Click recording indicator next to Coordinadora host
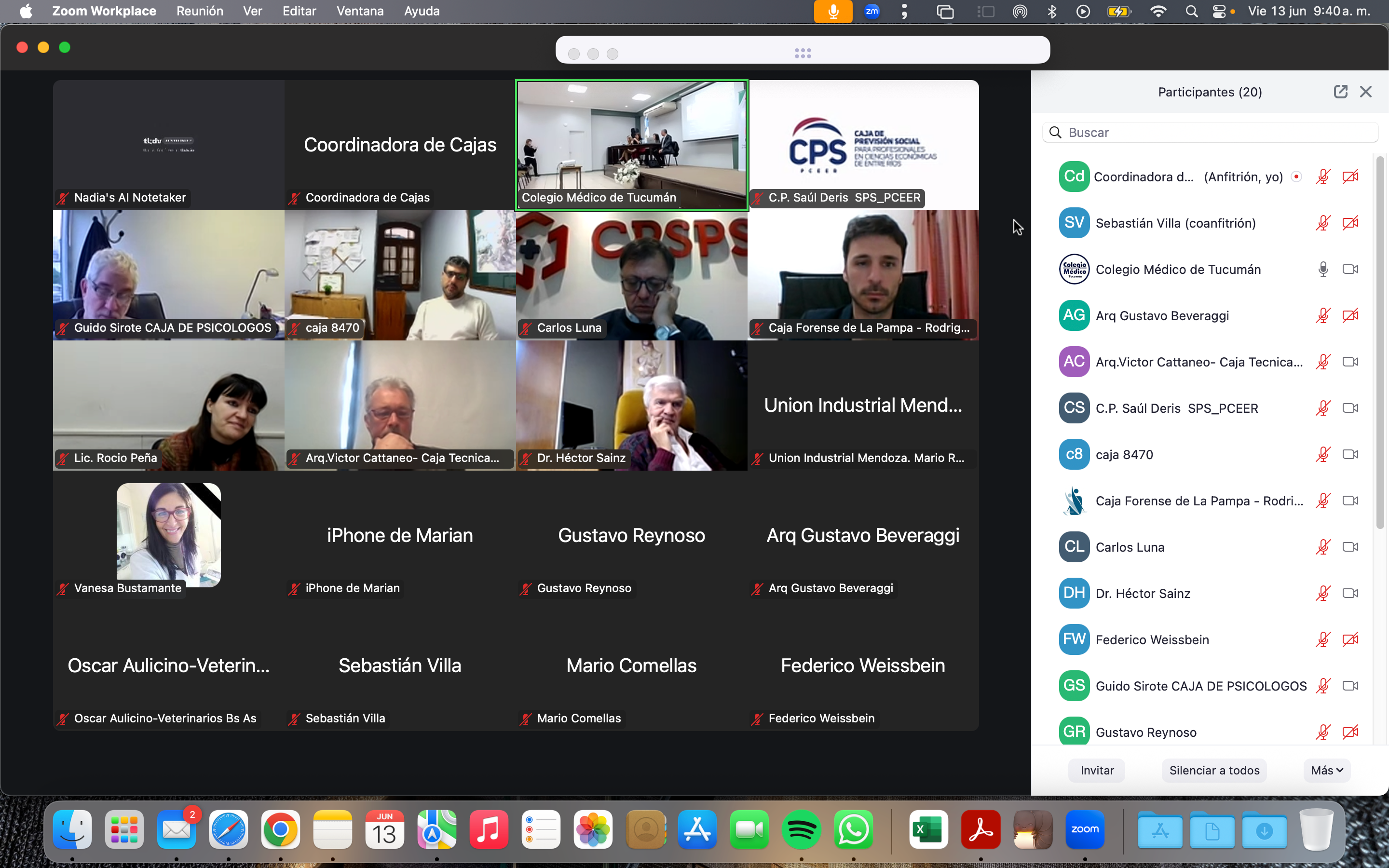The height and width of the screenshot is (868, 1389). [x=1296, y=177]
